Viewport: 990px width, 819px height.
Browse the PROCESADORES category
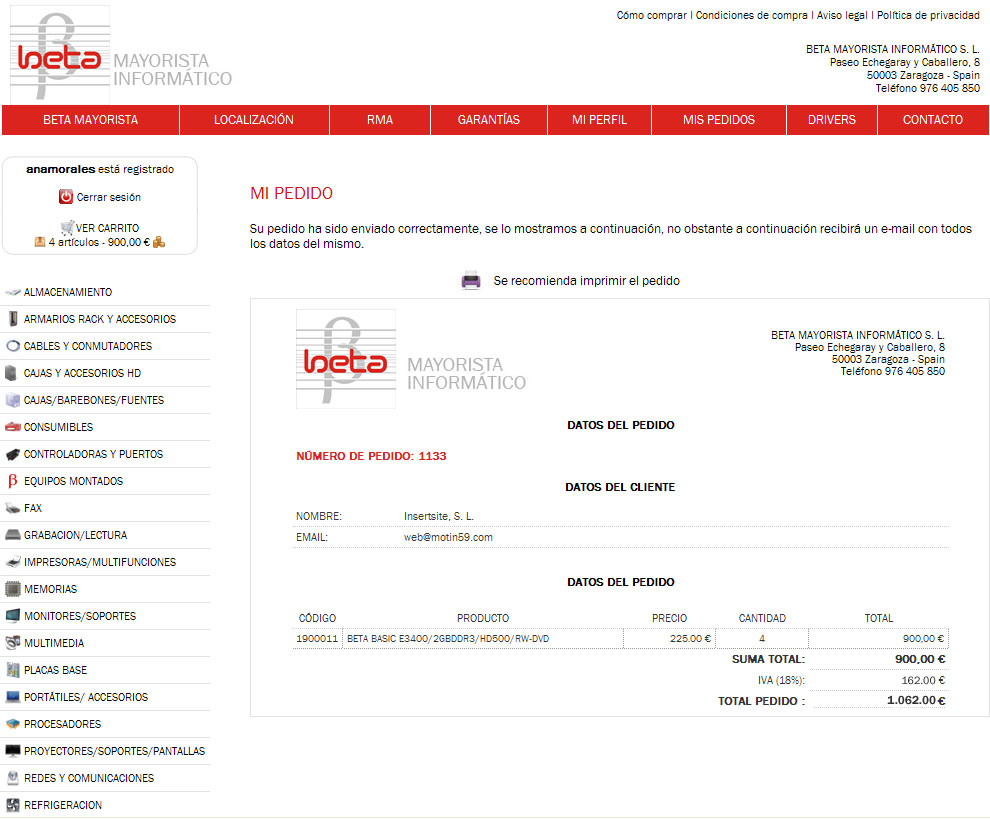click(x=63, y=724)
